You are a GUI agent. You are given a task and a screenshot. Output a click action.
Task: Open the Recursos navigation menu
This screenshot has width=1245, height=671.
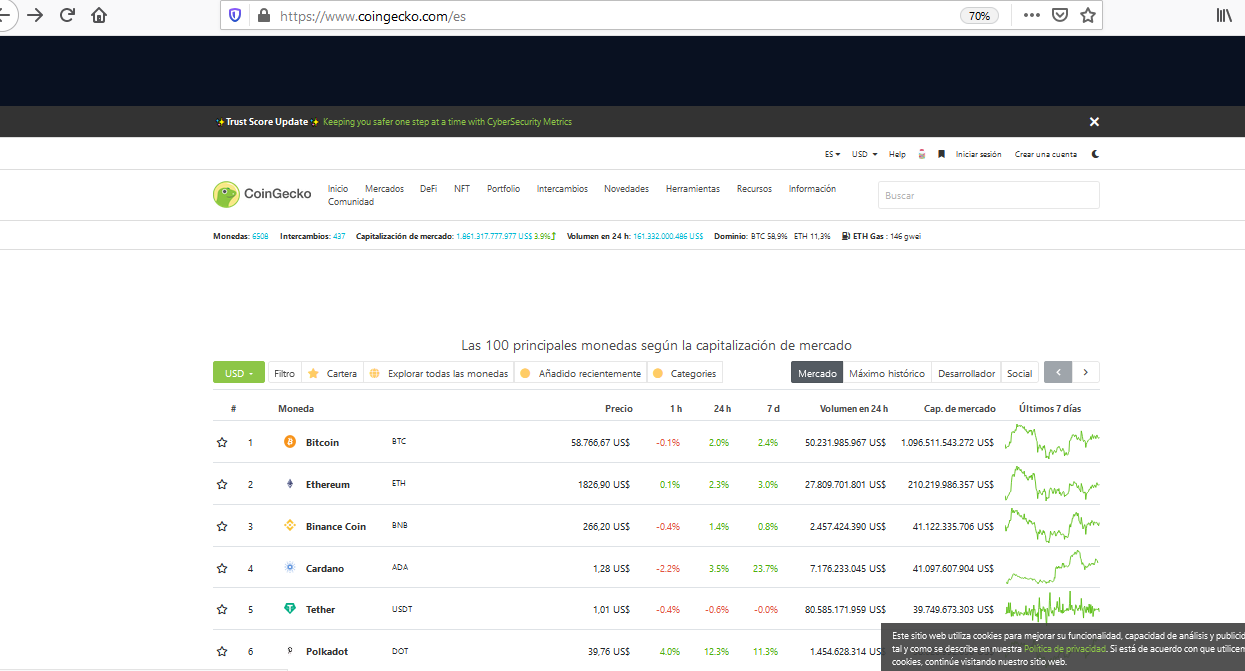(x=754, y=189)
